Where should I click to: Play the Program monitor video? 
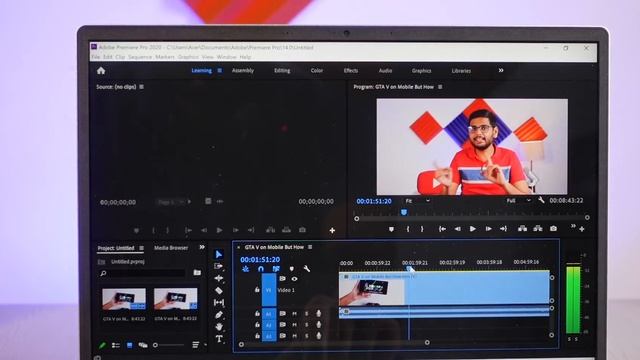coord(473,229)
